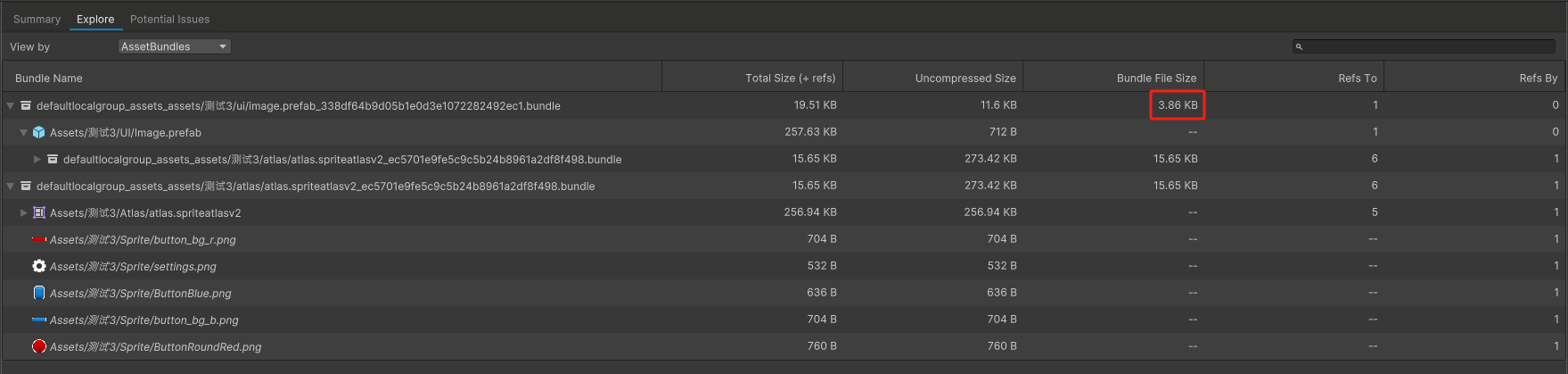Sort by Bundle File Size column
The width and height of the screenshot is (1568, 374).
click(1156, 79)
